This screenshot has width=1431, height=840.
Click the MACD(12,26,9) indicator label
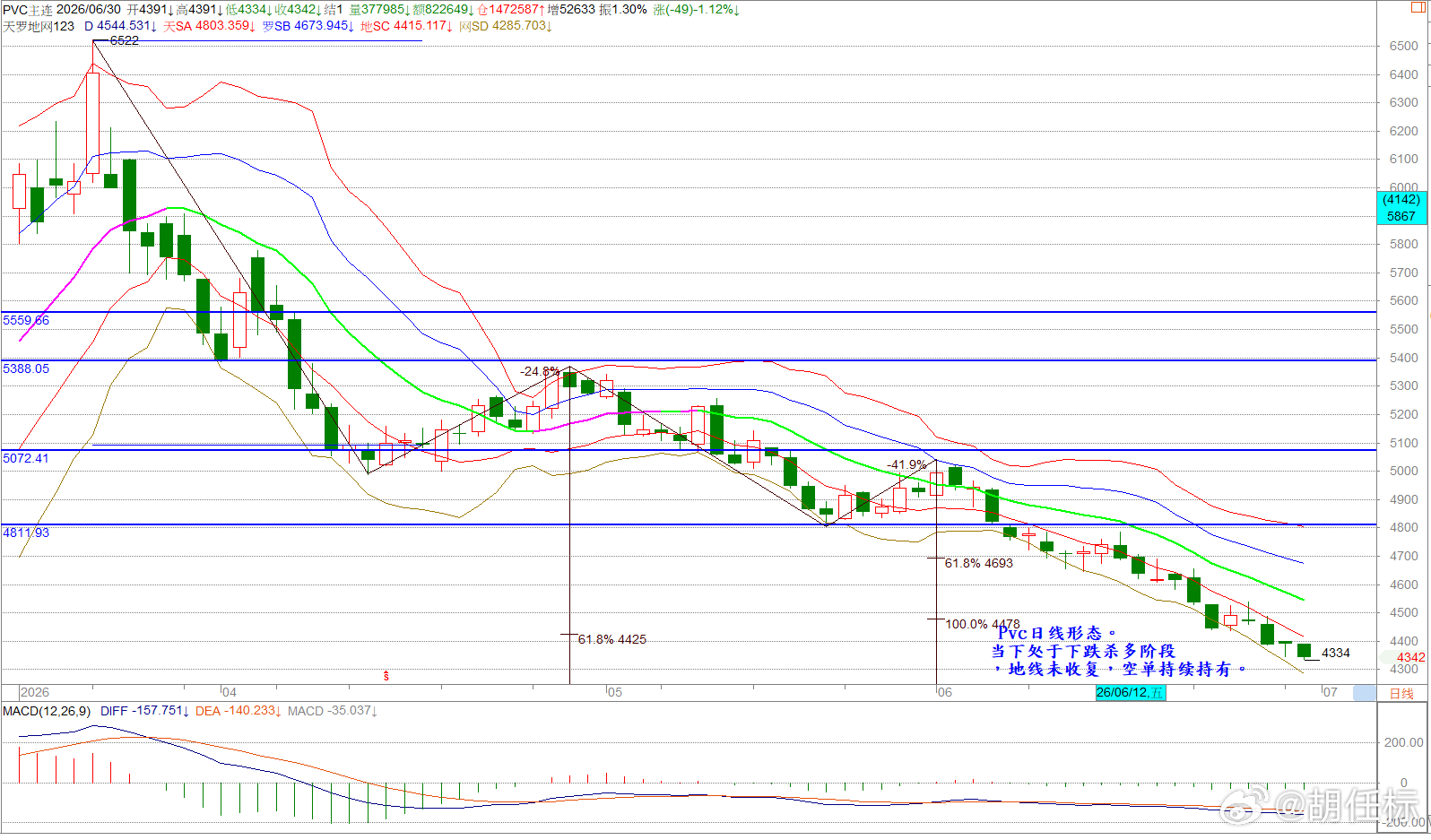pos(47,711)
